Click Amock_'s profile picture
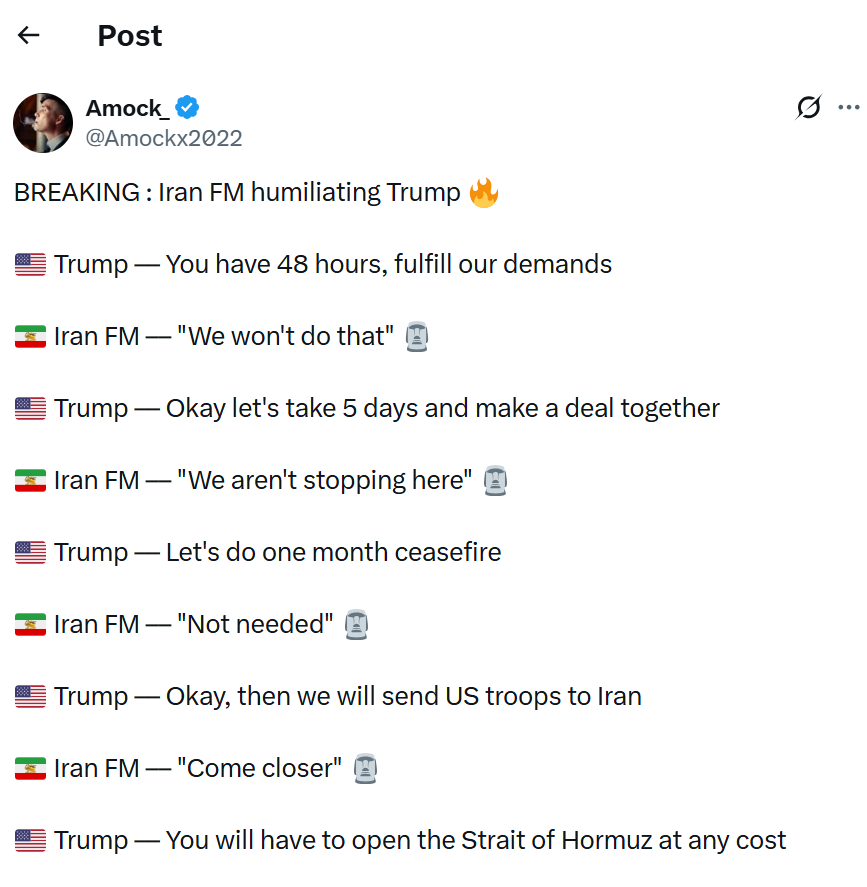Screen dimensions: 867x887 point(43,123)
